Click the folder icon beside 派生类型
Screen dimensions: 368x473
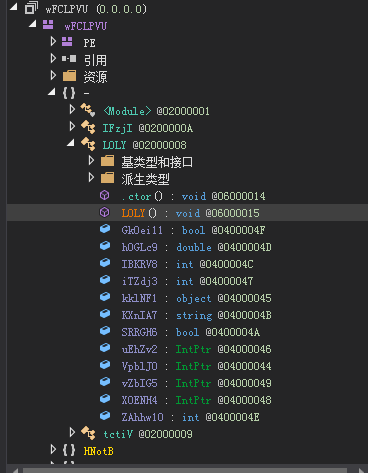click(x=107, y=178)
